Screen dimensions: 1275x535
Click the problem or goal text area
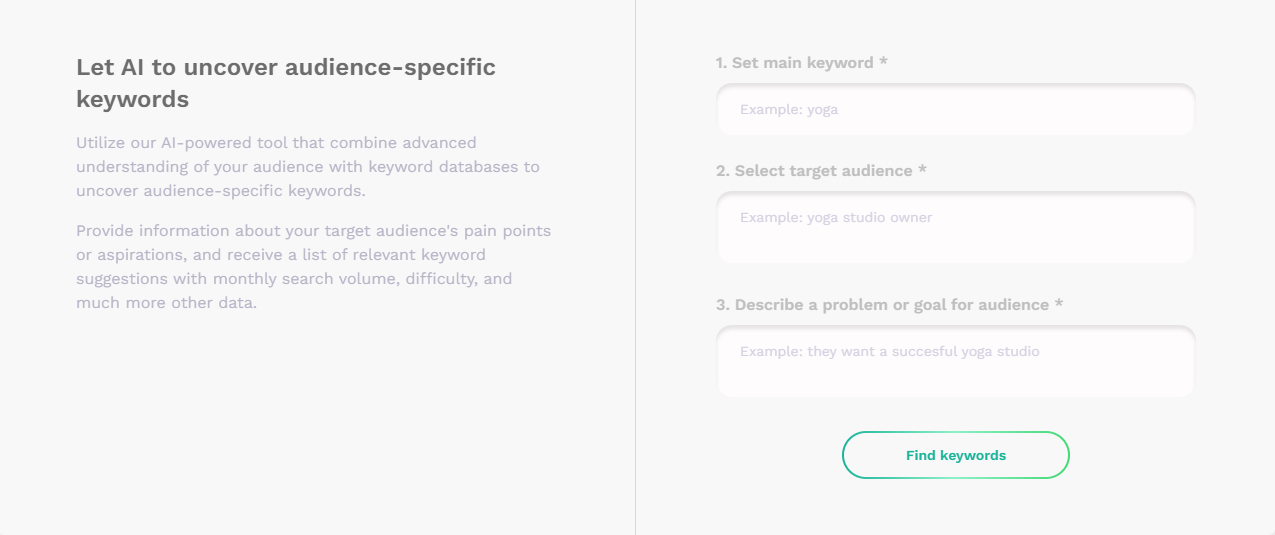[955, 362]
